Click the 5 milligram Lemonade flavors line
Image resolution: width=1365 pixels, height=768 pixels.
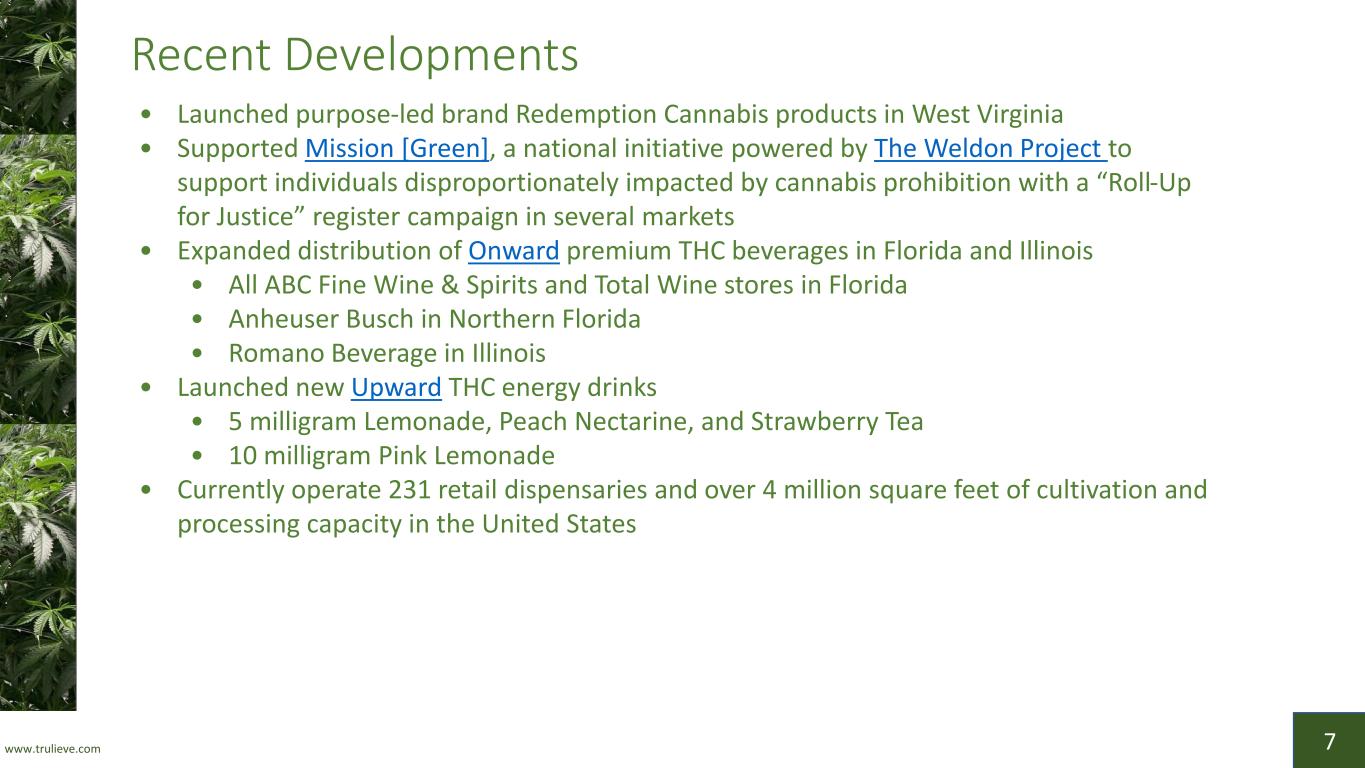tap(575, 420)
